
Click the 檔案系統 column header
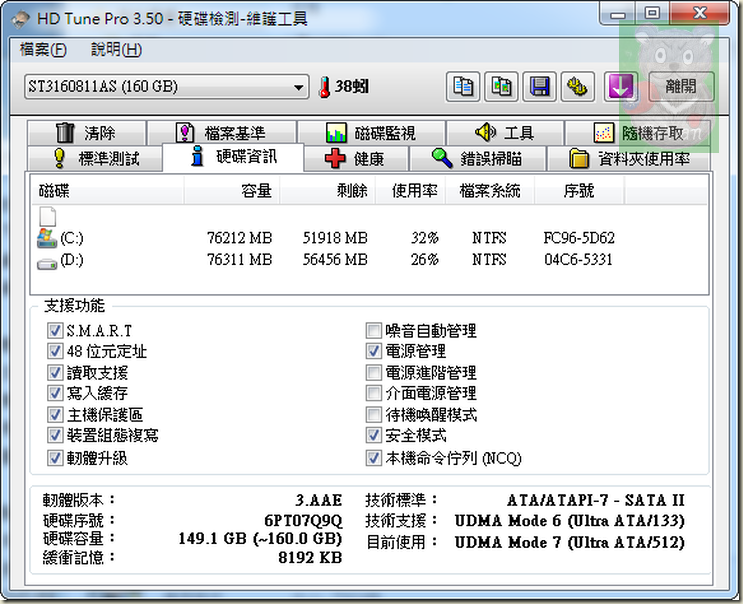(490, 191)
